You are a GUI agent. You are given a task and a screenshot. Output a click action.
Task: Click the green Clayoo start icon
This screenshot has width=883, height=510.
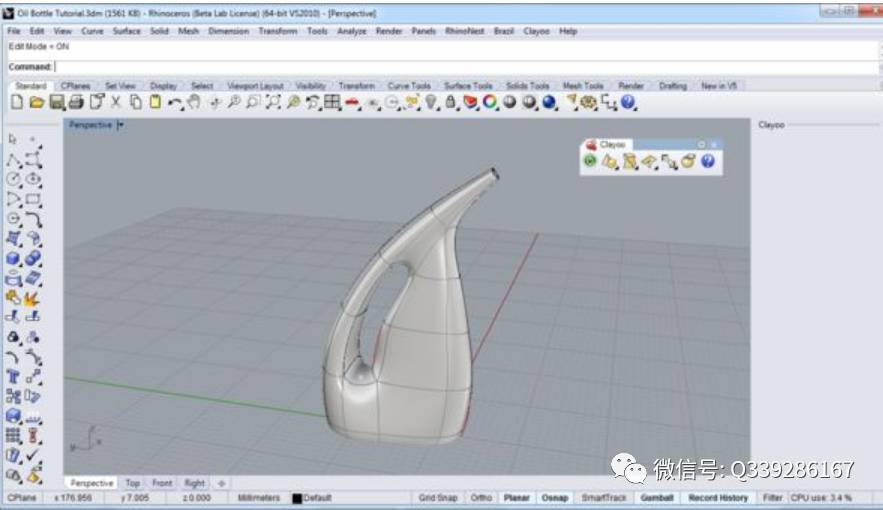pos(590,161)
